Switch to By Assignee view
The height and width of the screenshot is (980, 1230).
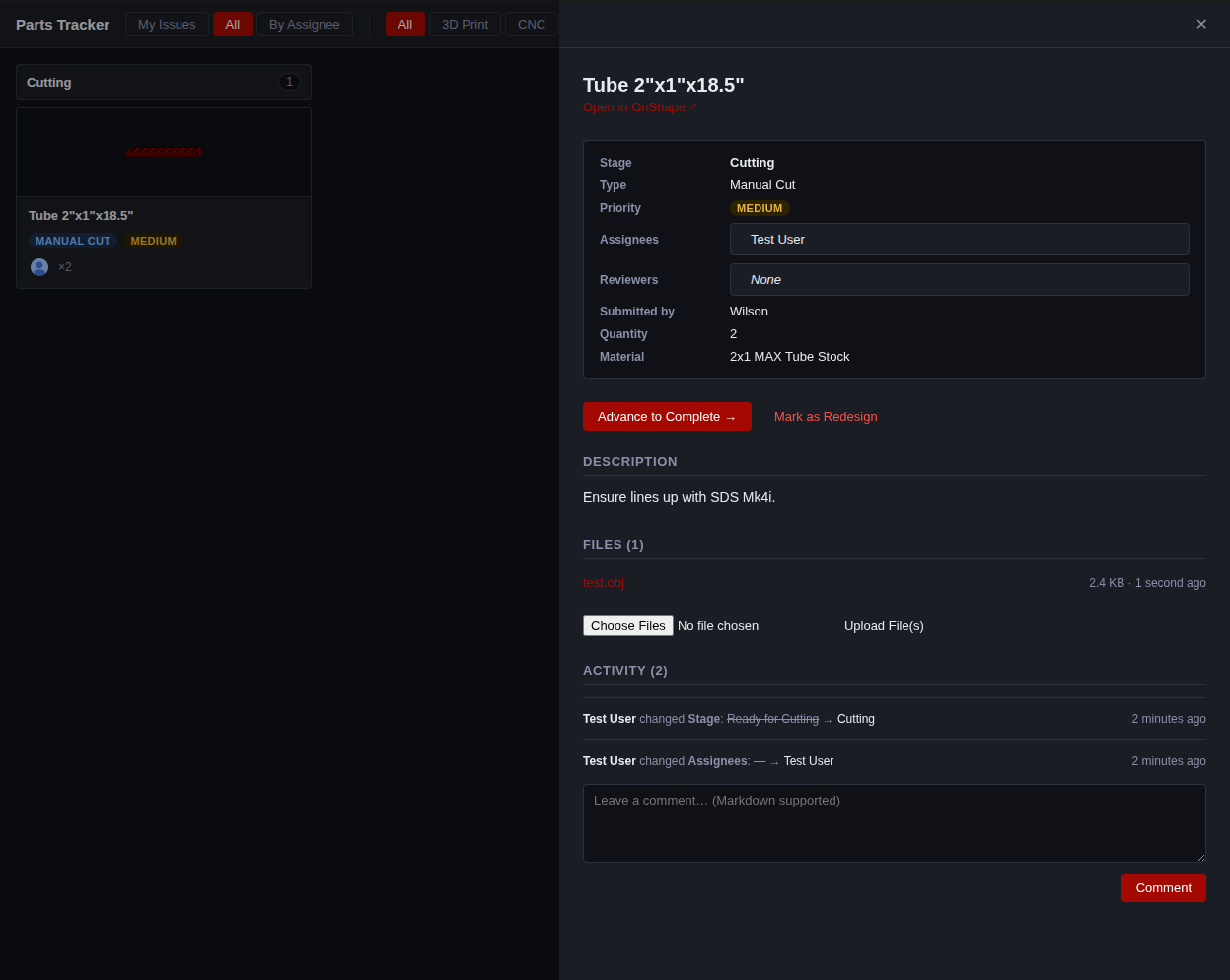pyautogui.click(x=305, y=24)
